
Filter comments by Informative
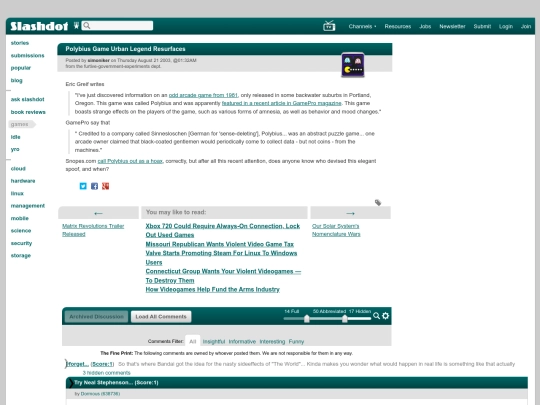click(242, 341)
